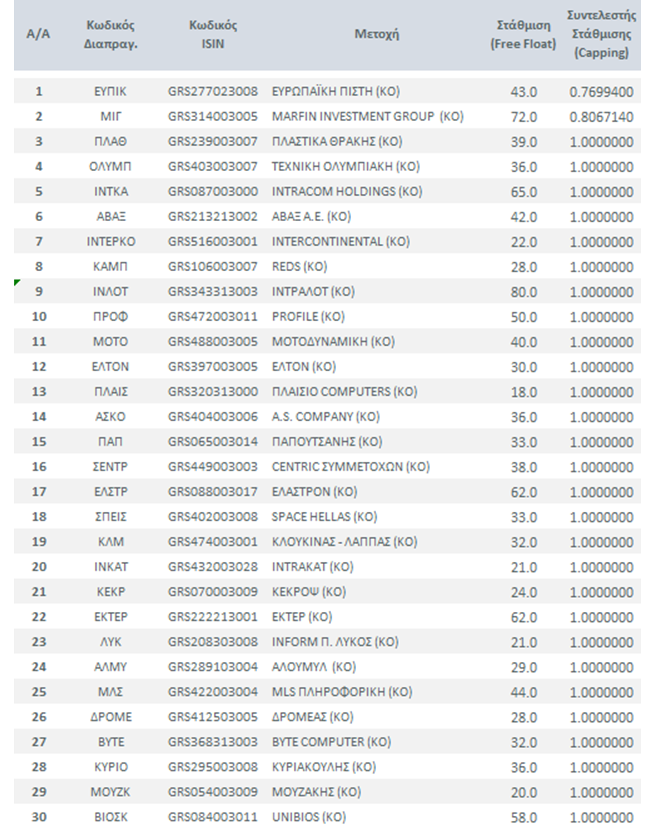Image resolution: width=645 pixels, height=824 pixels.
Task: Click ISIN GRS222213001
Action: pyautogui.click(x=213, y=617)
